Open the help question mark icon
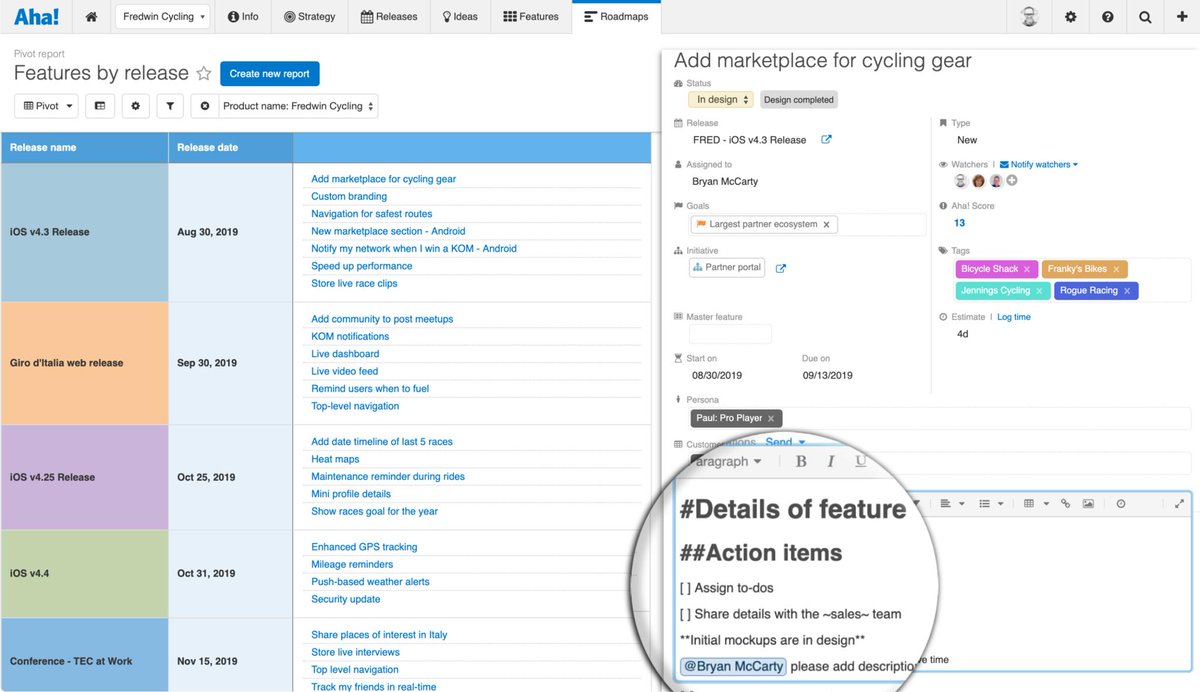This screenshot has width=1200, height=692. (x=1107, y=17)
